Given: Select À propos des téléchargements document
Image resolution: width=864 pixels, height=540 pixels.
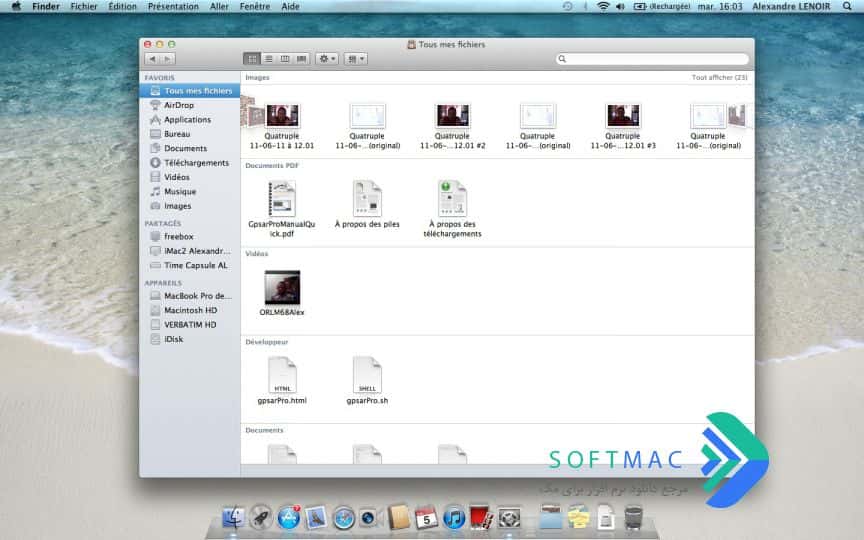Looking at the screenshot, I should pos(452,209).
